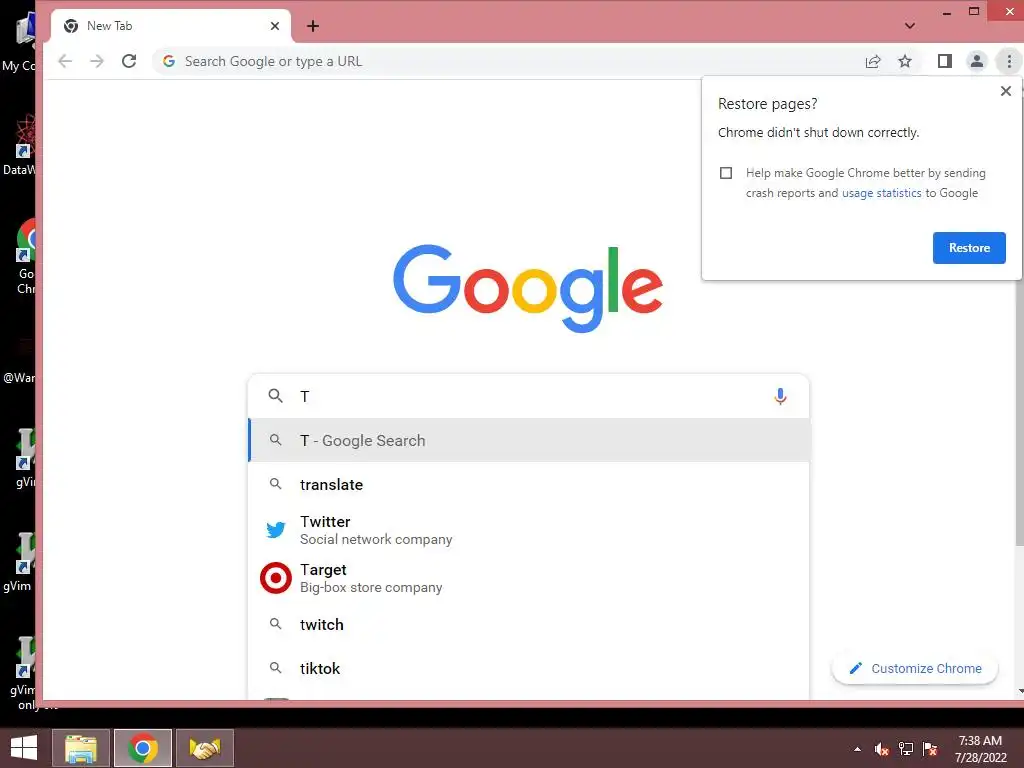The width and height of the screenshot is (1024, 768).
Task: Enable sending crash reports checkbox
Action: click(x=726, y=173)
